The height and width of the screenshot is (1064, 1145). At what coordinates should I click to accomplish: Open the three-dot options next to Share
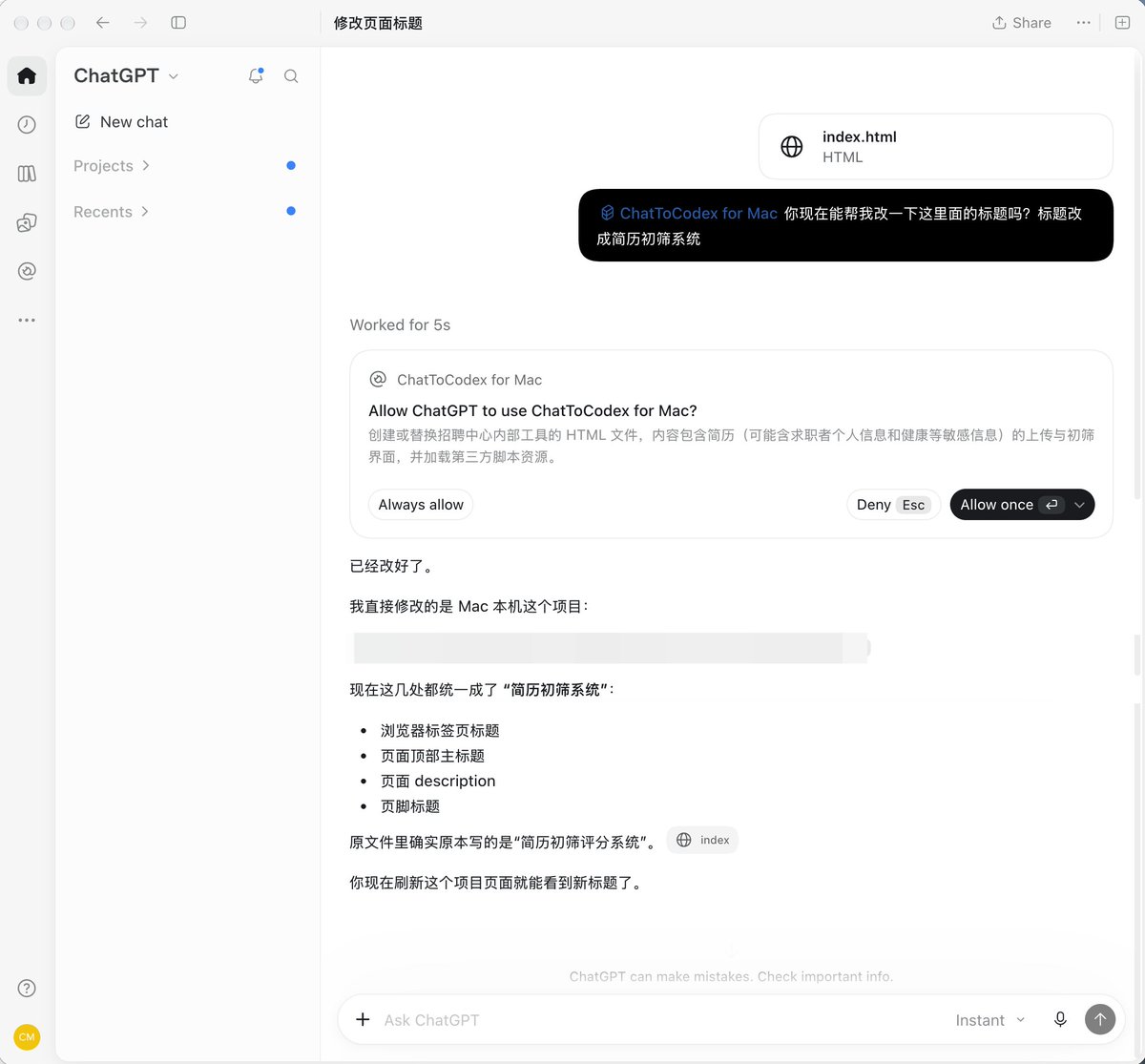[x=1083, y=23]
